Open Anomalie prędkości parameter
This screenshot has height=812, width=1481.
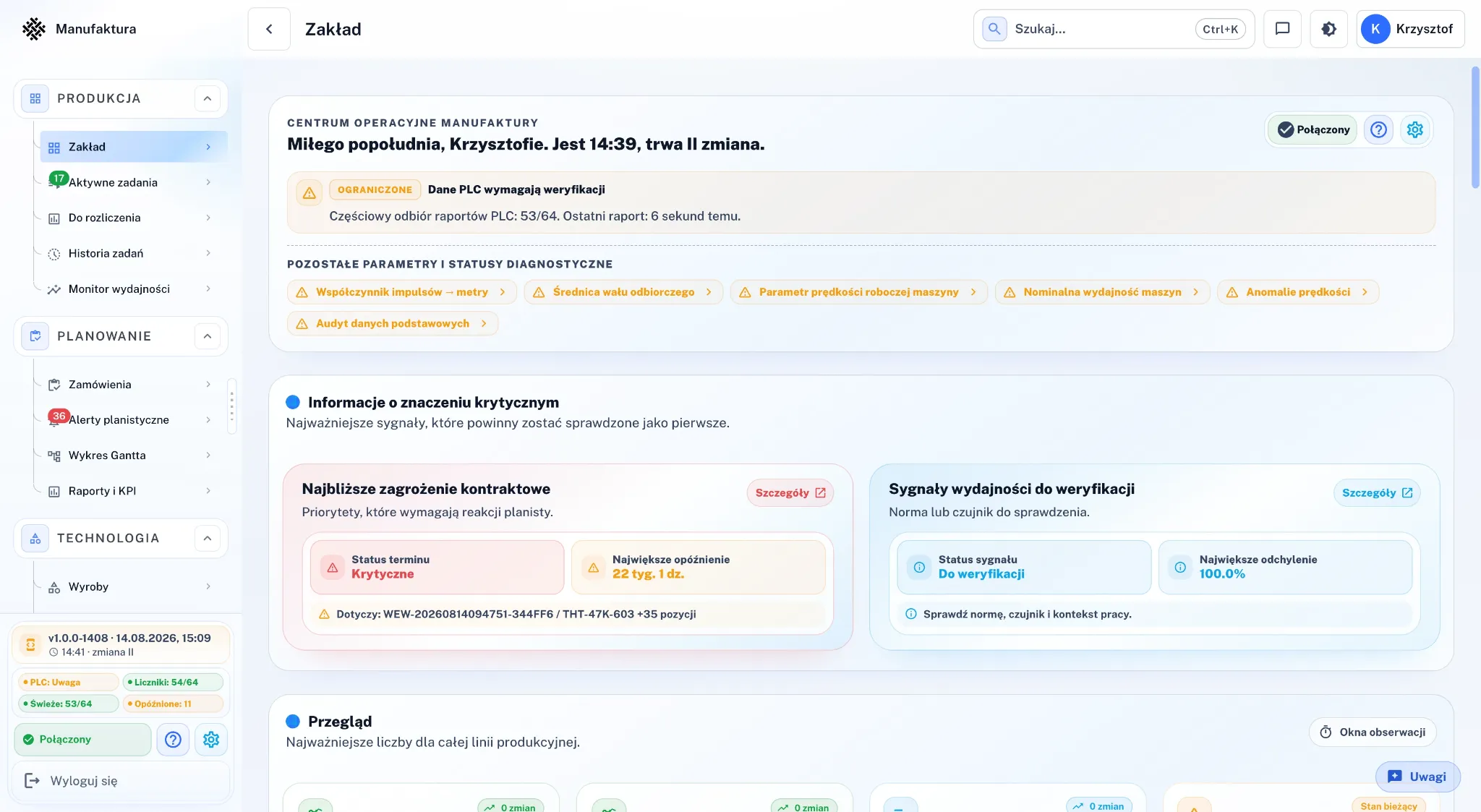(1298, 292)
